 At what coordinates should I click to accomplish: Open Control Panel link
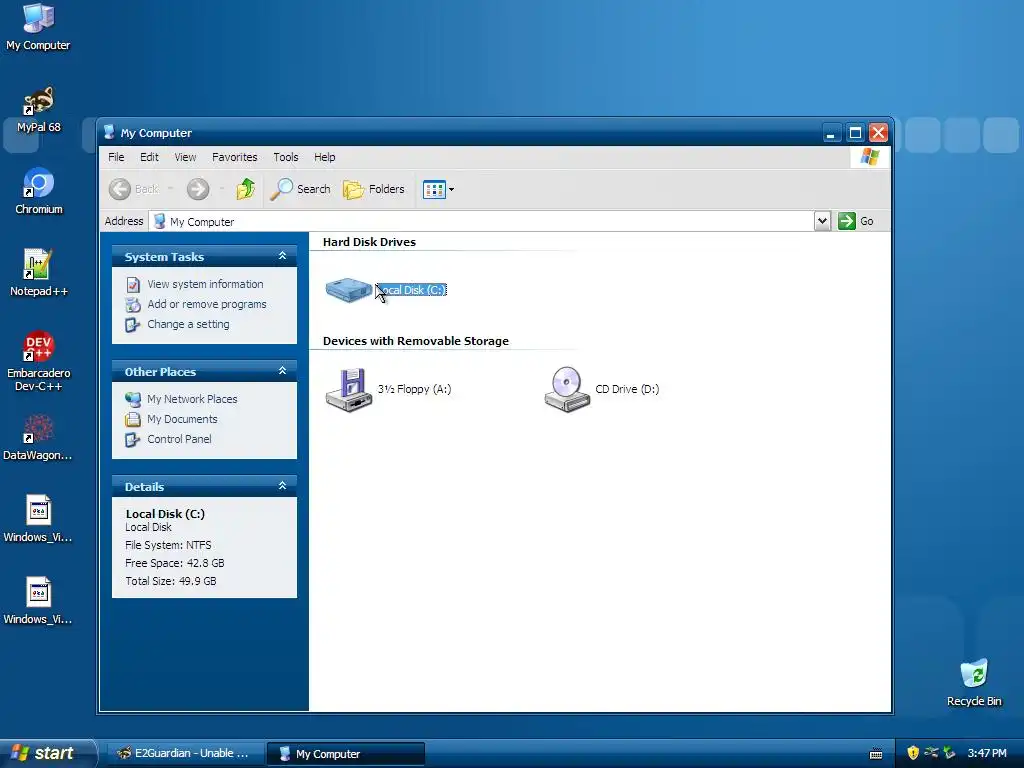(179, 439)
